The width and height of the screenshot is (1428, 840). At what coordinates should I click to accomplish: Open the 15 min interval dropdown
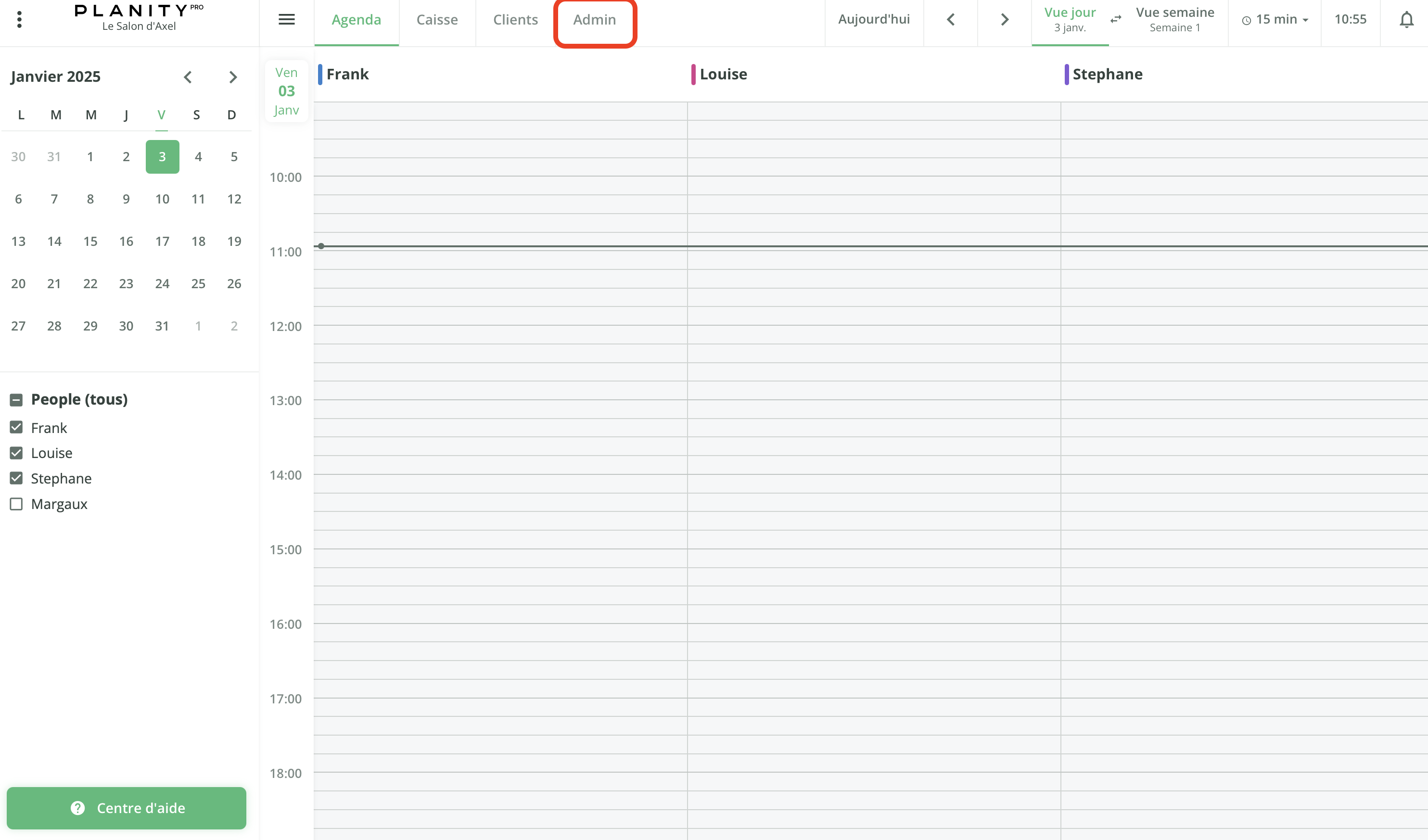(1275, 20)
